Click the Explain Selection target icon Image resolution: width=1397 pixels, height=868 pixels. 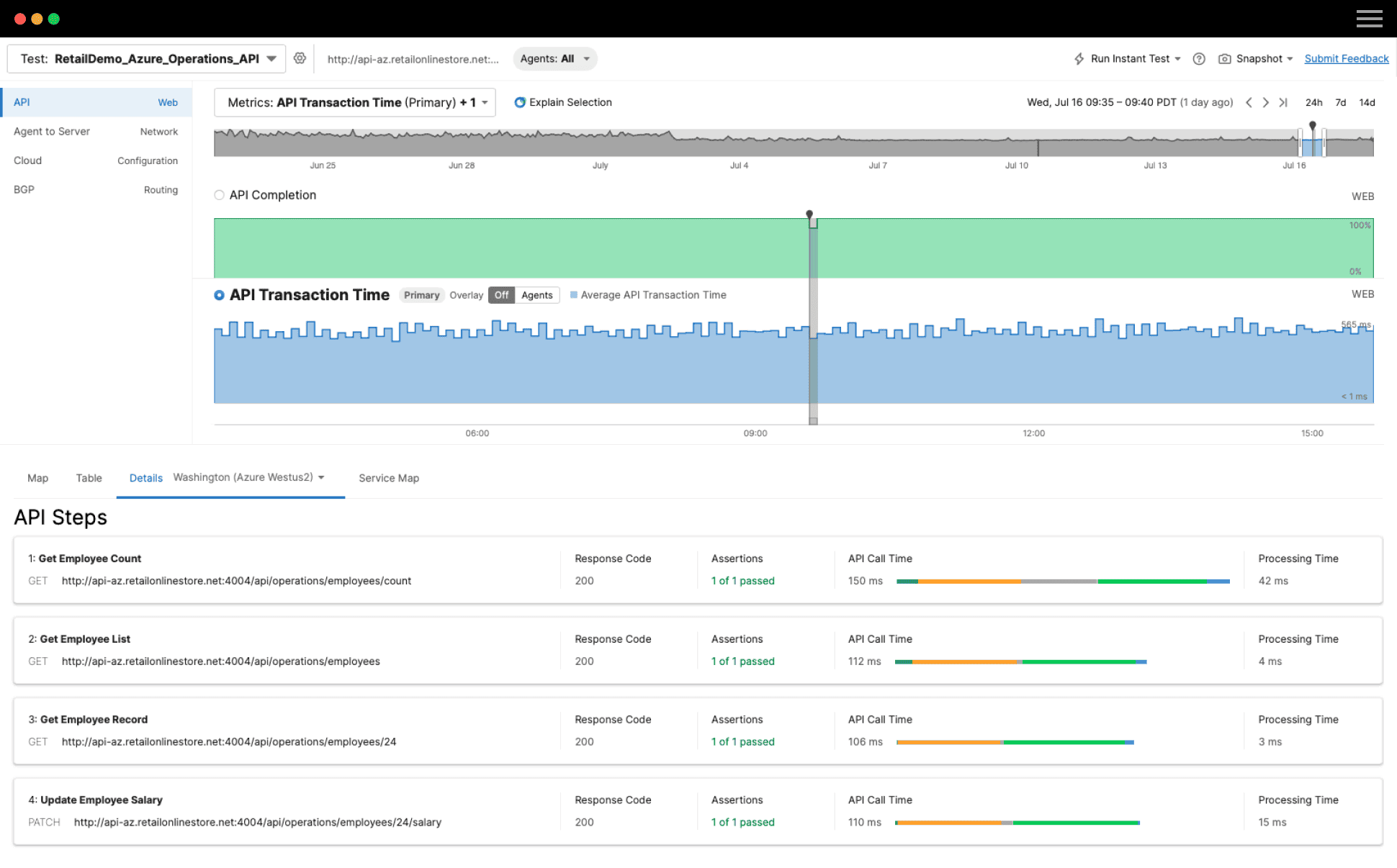(x=520, y=102)
